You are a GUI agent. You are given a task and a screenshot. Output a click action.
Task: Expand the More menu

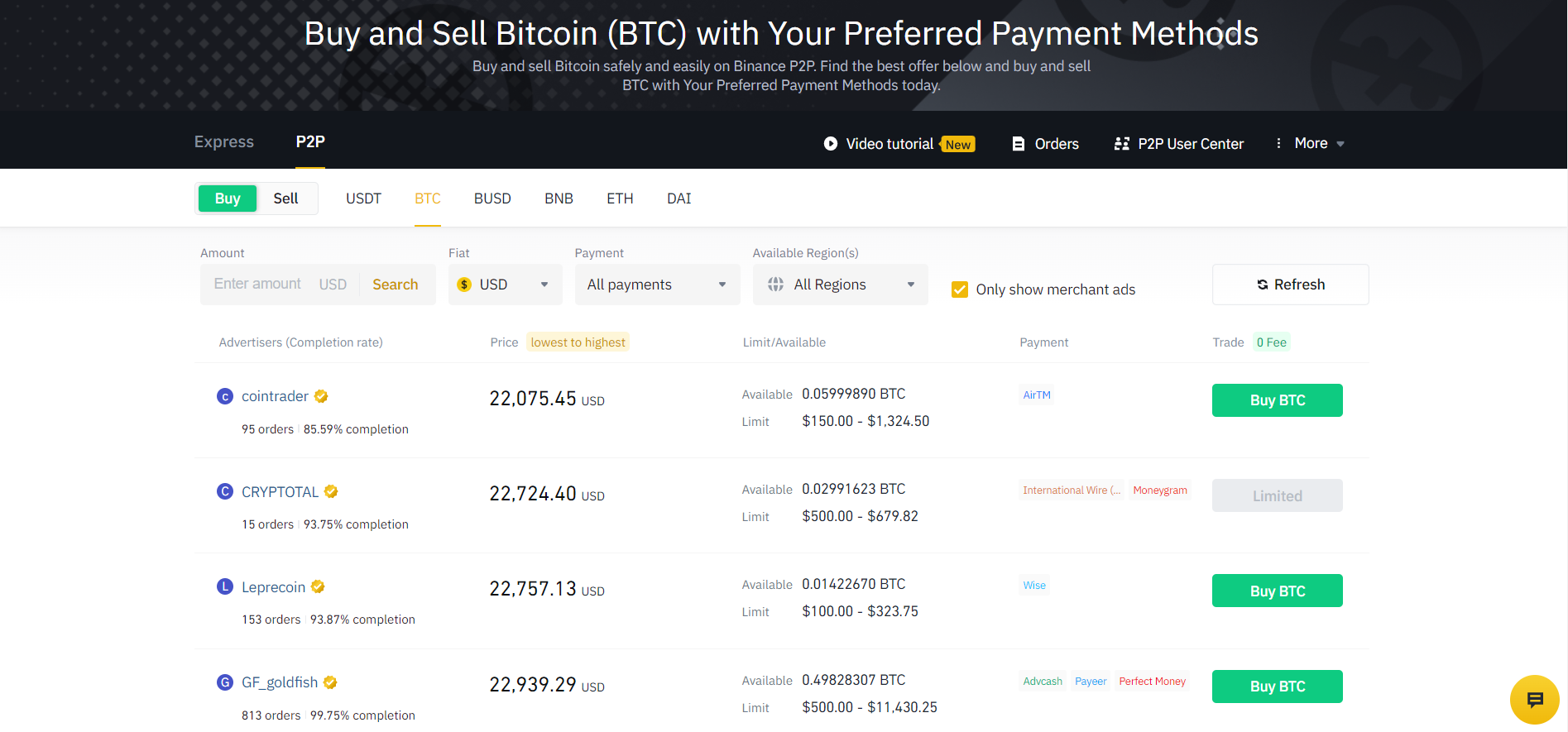point(1319,143)
